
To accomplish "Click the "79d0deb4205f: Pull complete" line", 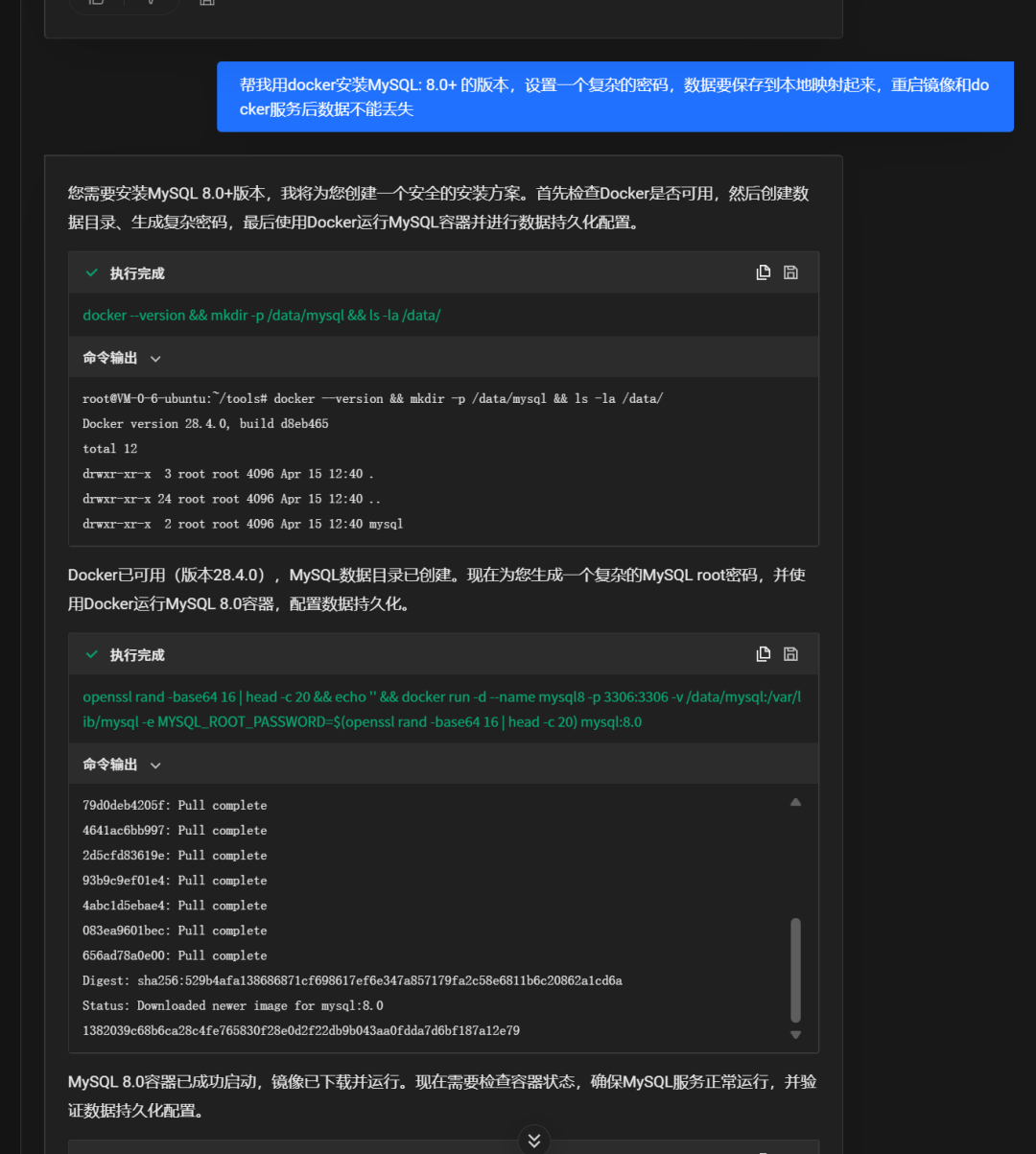I will click(175, 805).
